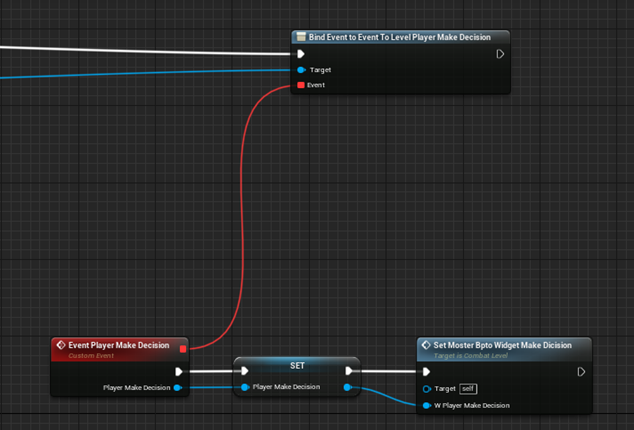634x430 pixels.
Task: Click the SET node input execution pin
Action: pyautogui.click(x=245, y=371)
